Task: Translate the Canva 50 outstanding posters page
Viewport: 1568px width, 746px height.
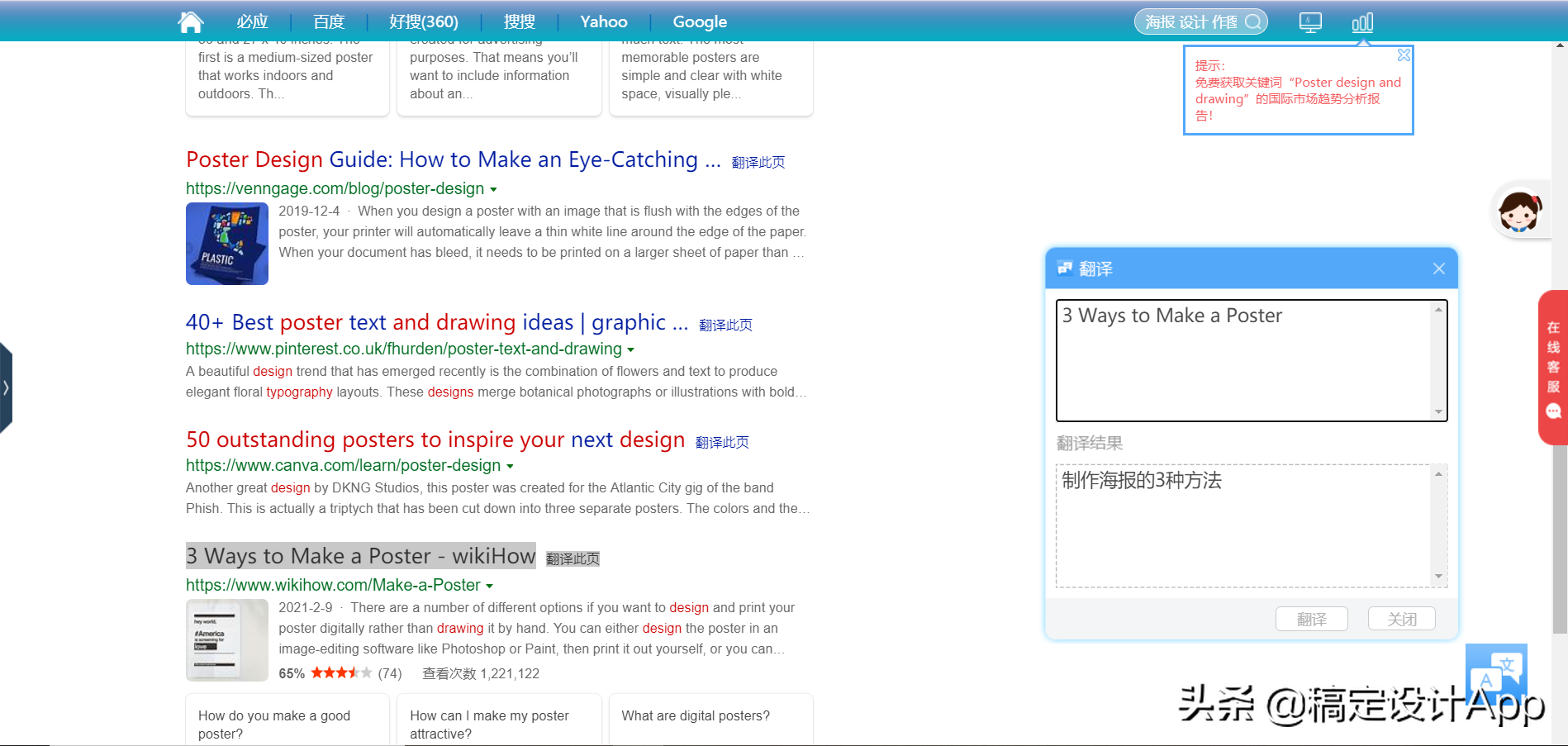Action: [x=722, y=442]
